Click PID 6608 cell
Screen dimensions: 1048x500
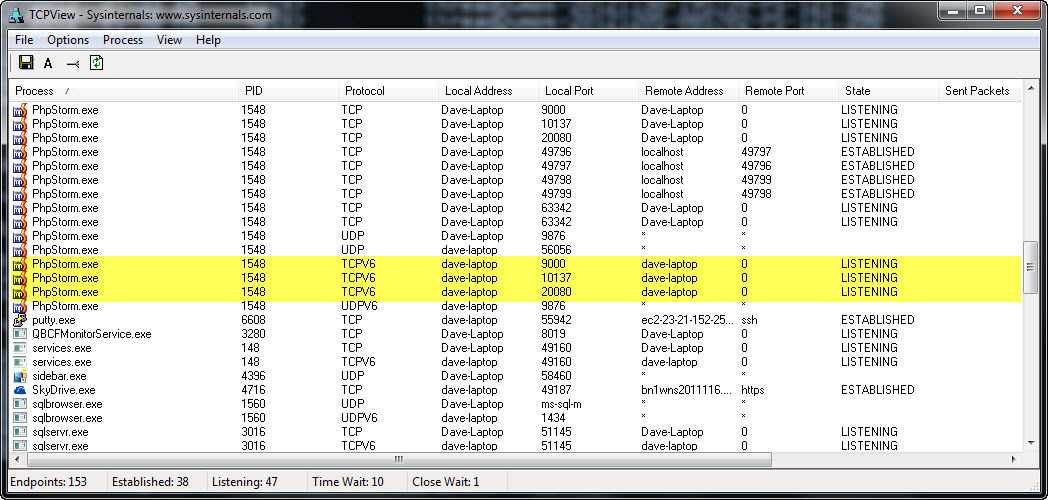pos(253,320)
